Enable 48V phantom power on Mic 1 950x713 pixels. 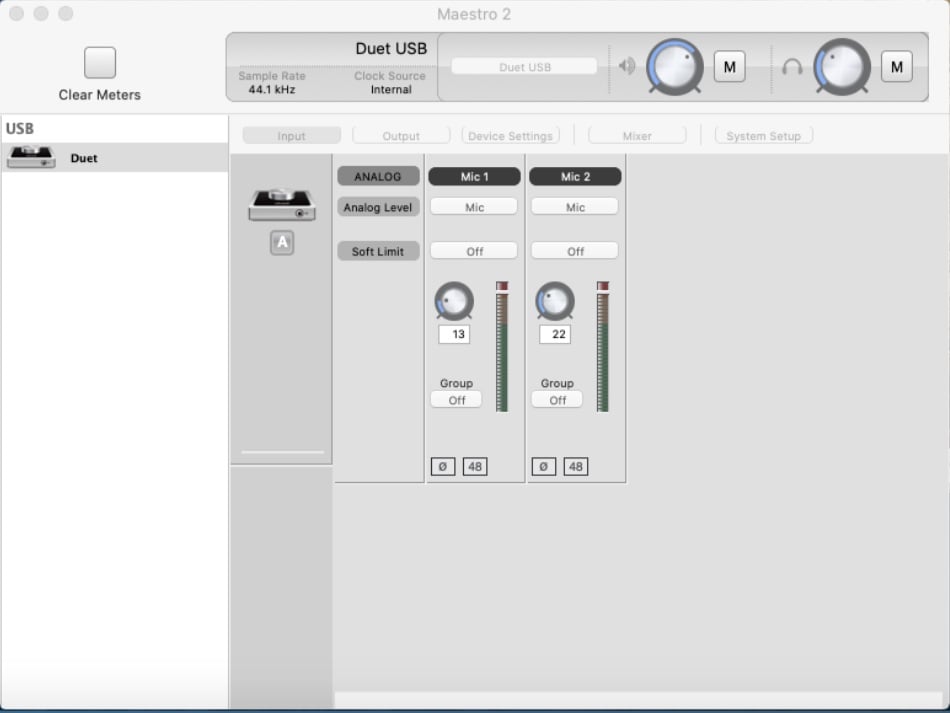click(x=475, y=466)
